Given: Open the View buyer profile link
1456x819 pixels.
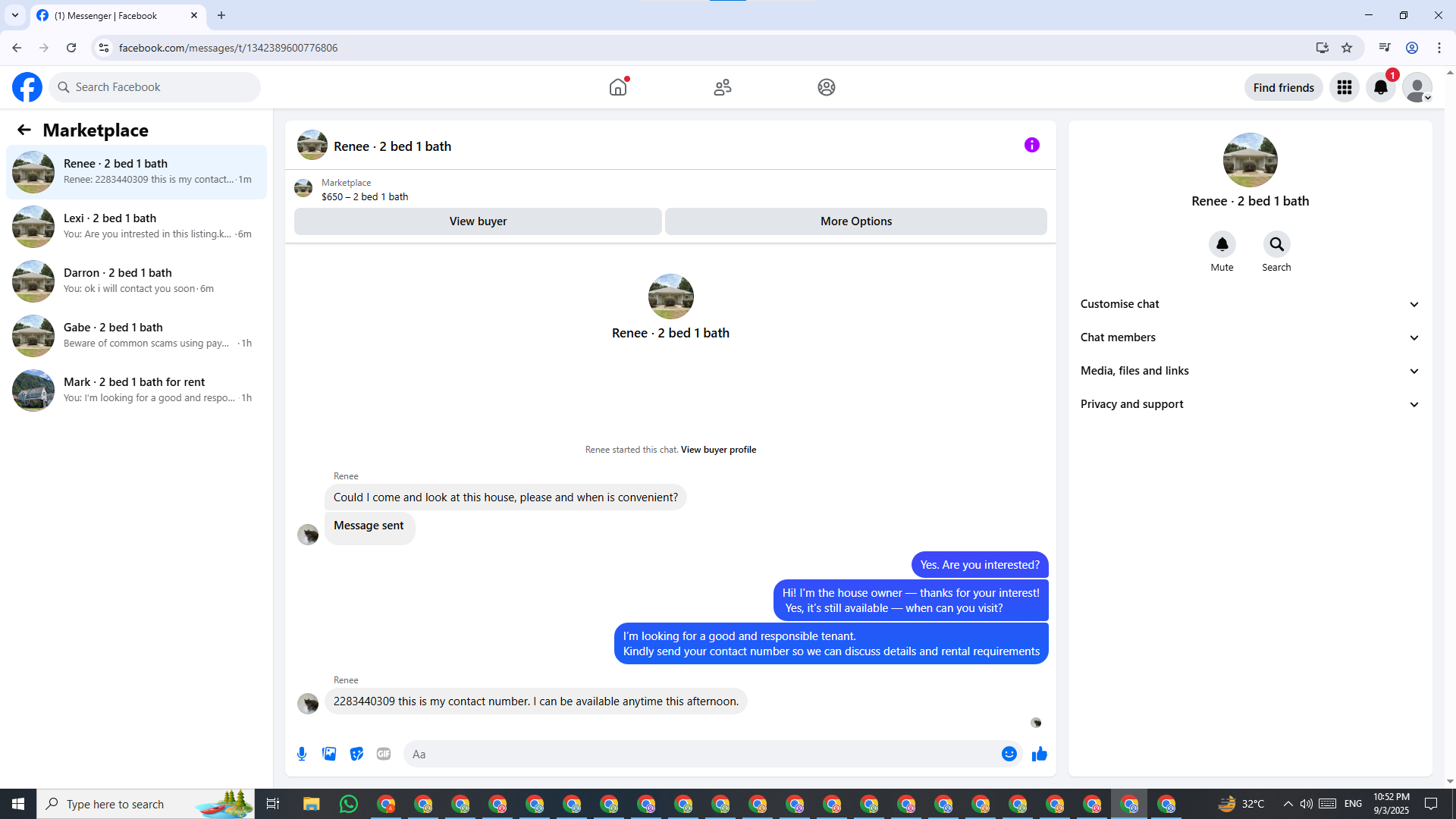Looking at the screenshot, I should [718, 450].
